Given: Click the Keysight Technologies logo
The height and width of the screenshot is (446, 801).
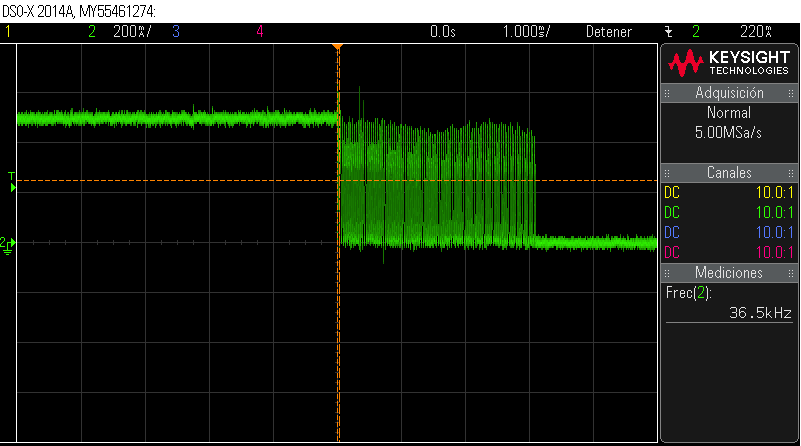Looking at the screenshot, I should tap(729, 63).
